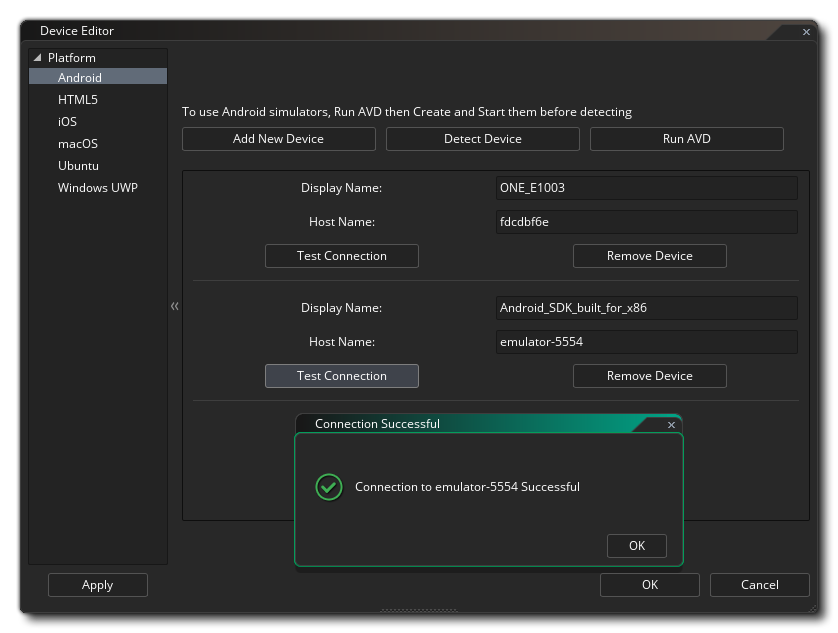Collapse the Platform tree node
This screenshot has width=838, height=633.
(37, 57)
